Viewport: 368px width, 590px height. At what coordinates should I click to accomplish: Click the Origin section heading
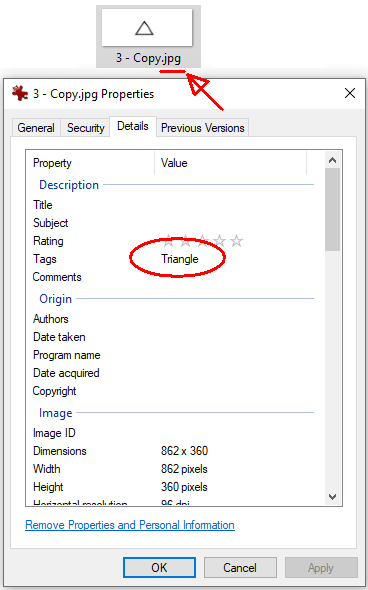point(55,299)
